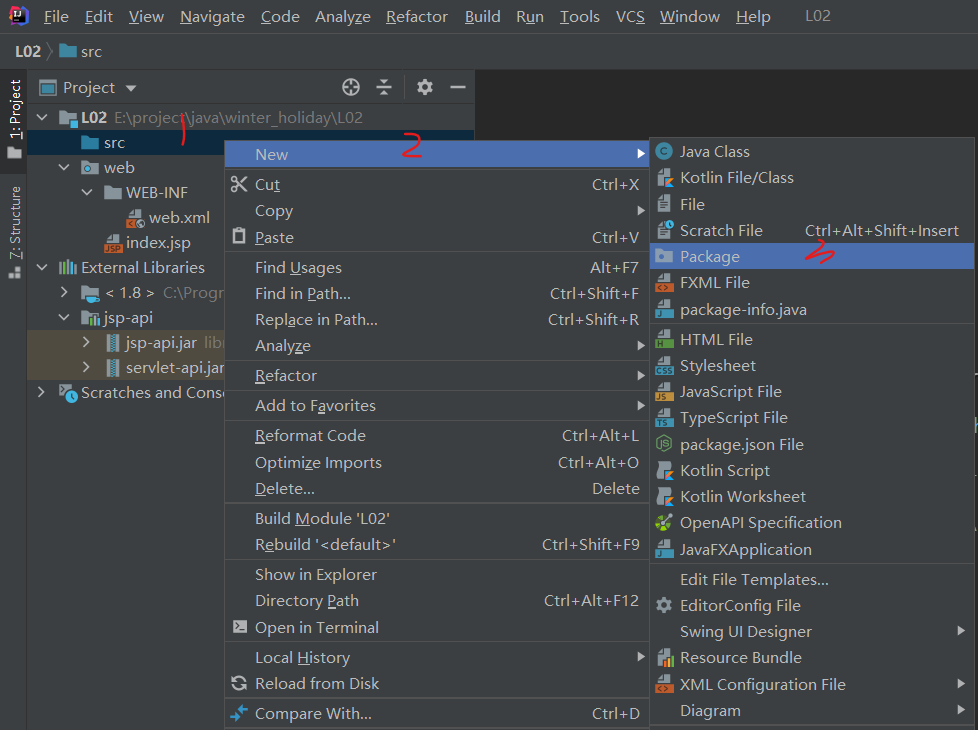Click the Kotlin Worksheet icon
The height and width of the screenshot is (730, 978).
click(665, 497)
